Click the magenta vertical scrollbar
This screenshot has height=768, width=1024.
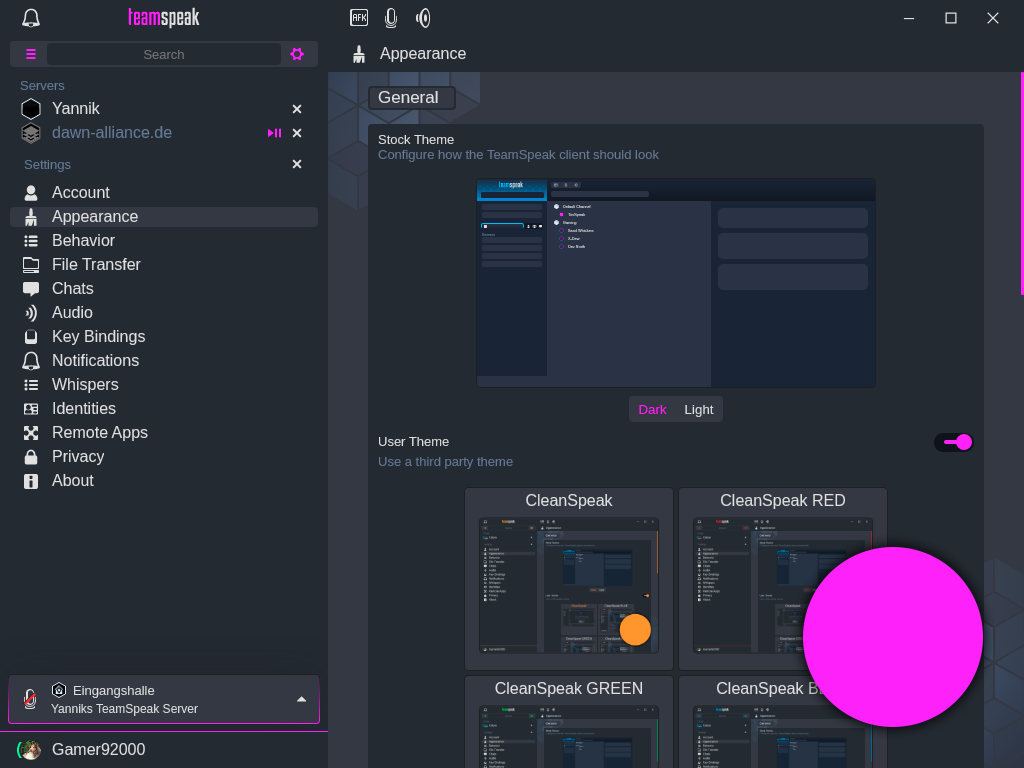[1022, 184]
